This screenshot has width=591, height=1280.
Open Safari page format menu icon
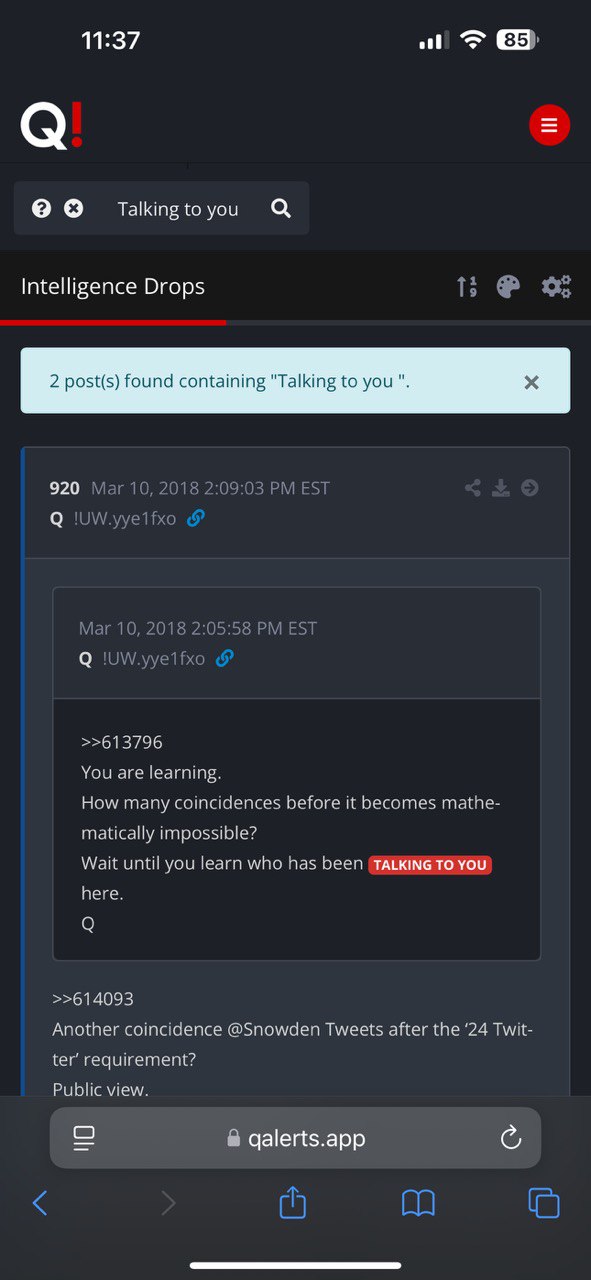click(84, 1138)
